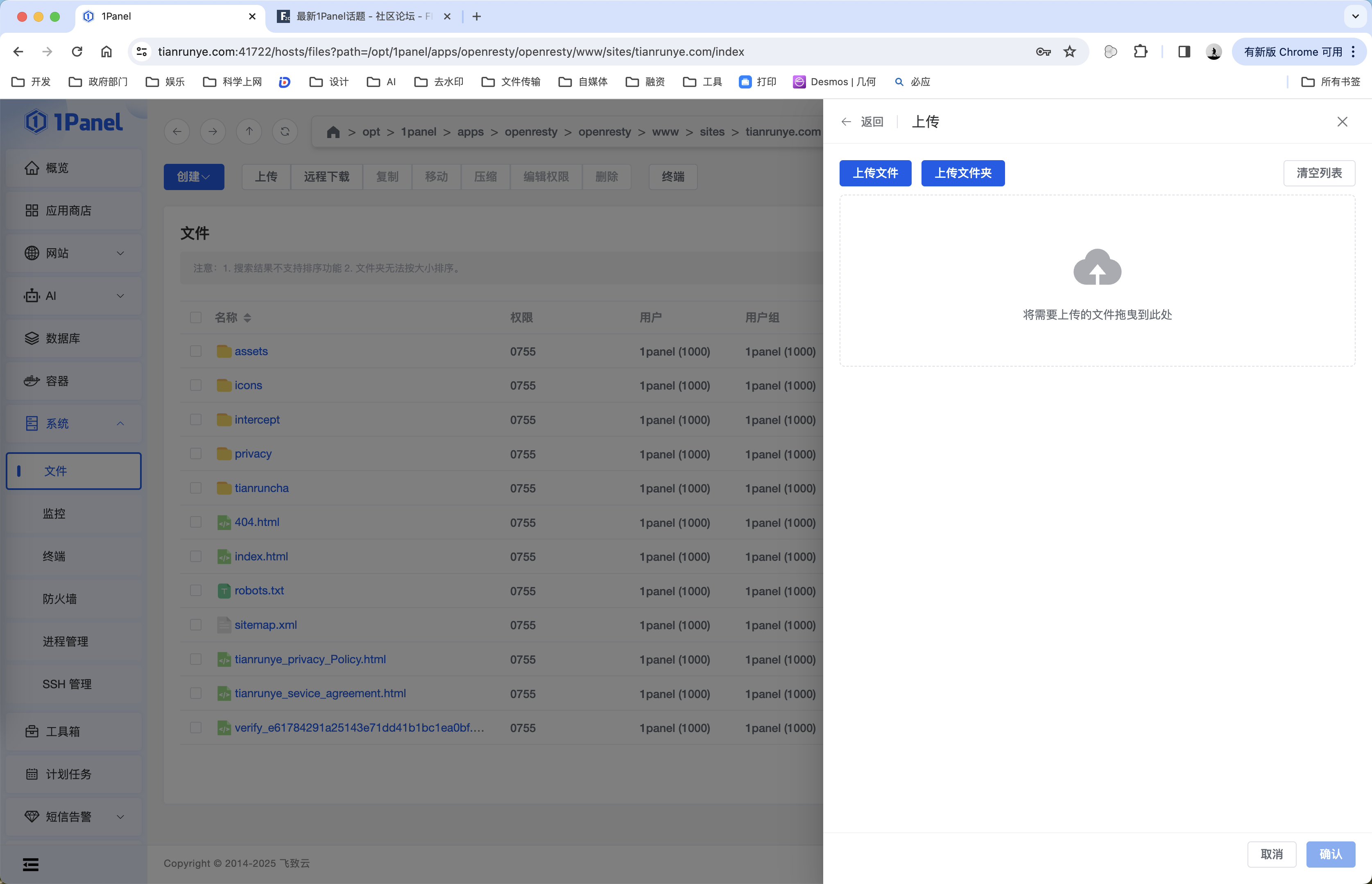Check the box for intercept folder
This screenshot has width=1372, height=884.
click(x=196, y=419)
